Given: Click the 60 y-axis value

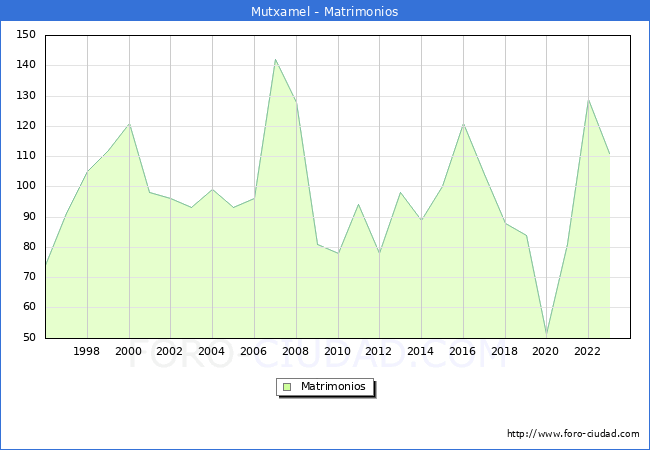Looking at the screenshot, I should [29, 307].
